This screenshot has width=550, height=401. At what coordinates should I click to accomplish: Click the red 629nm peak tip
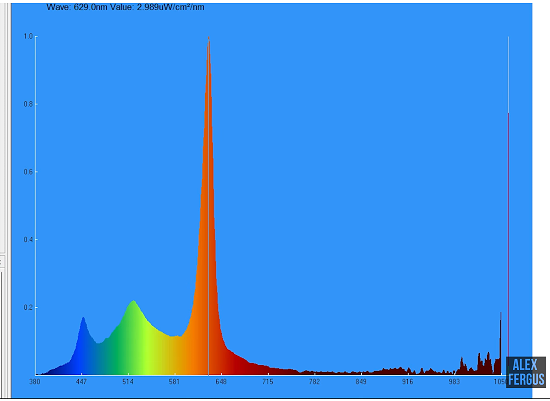coord(209,39)
